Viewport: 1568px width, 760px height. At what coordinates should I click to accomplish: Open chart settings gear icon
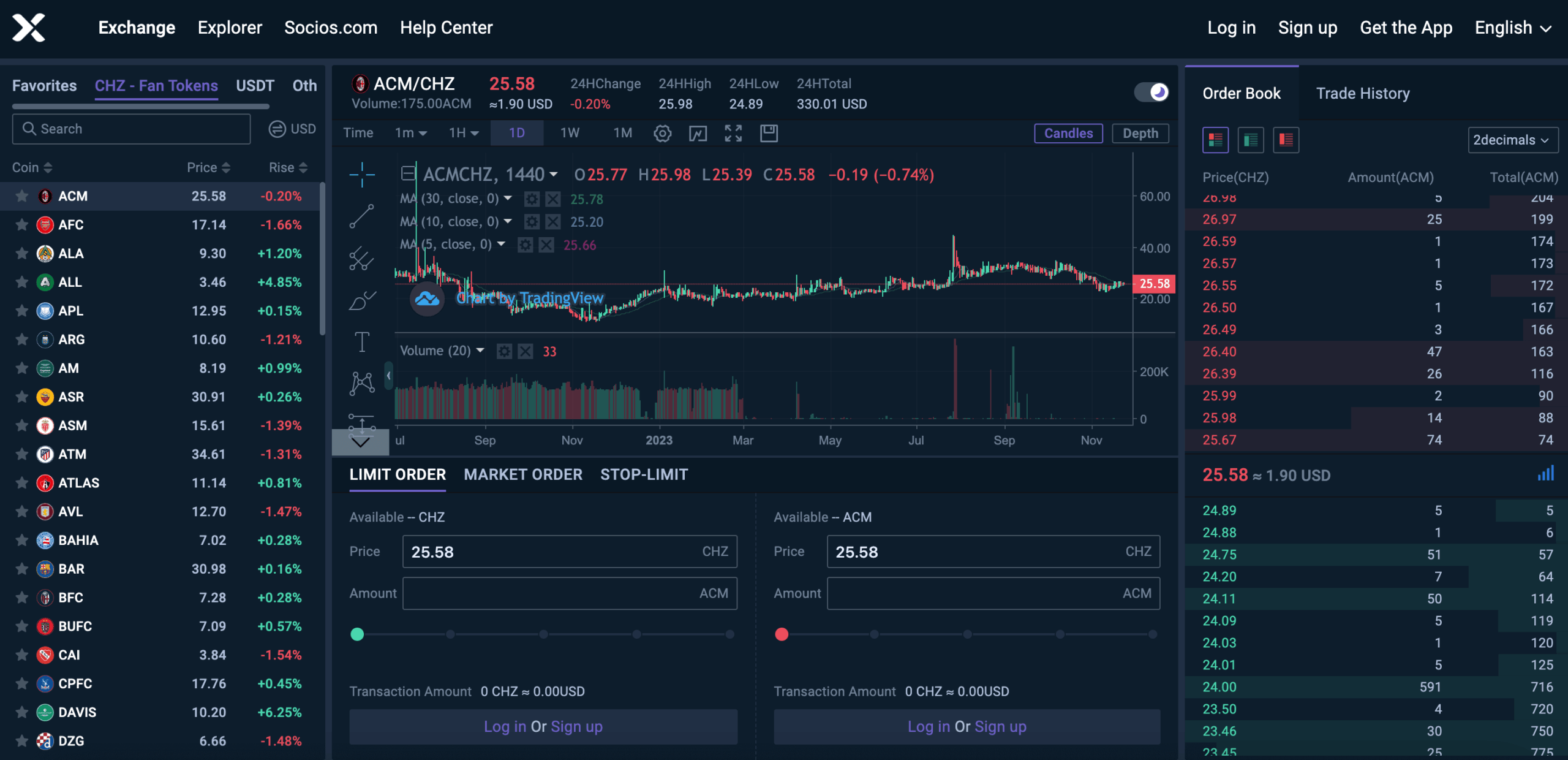662,133
